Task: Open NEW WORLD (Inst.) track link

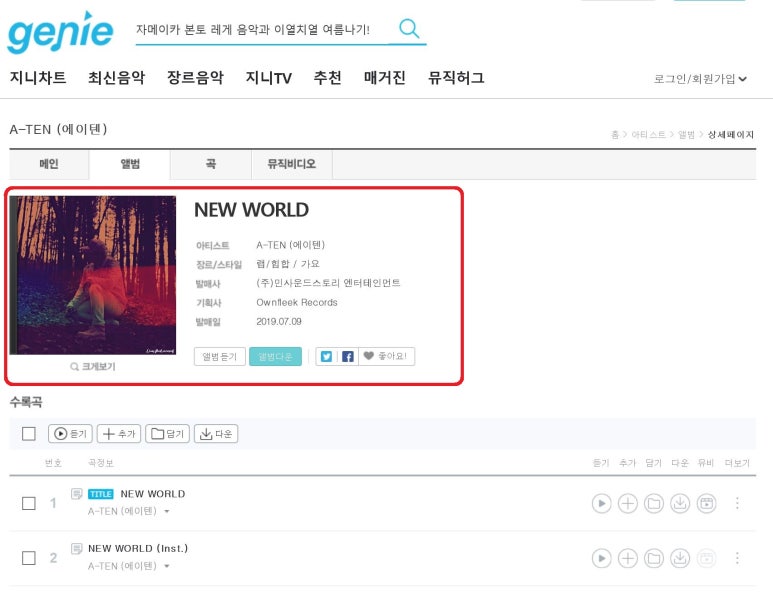Action: pyautogui.click(x=138, y=549)
